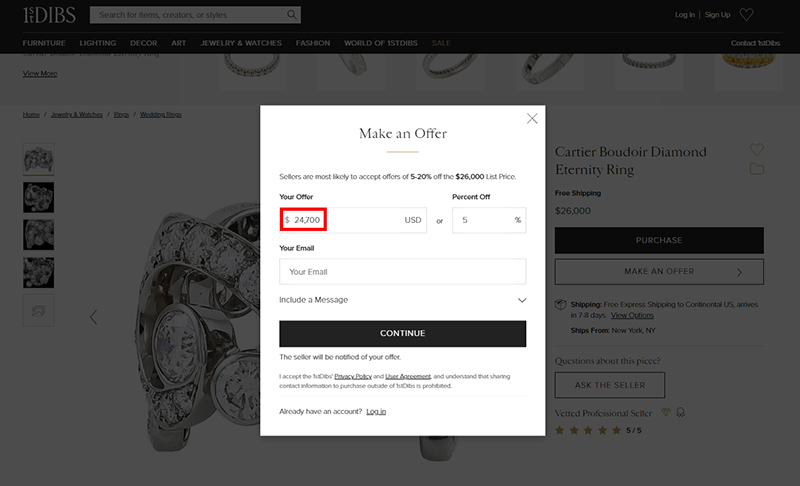The width and height of the screenshot is (800, 486).
Task: Open the User Agreement link
Action: coord(408,376)
